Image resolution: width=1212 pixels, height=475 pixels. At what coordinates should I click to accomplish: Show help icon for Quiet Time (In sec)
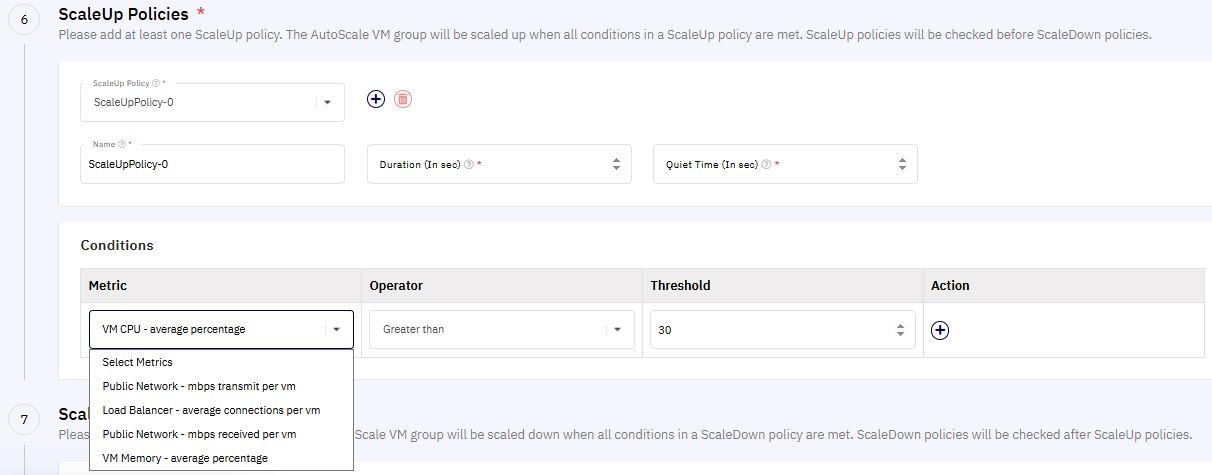pos(766,165)
